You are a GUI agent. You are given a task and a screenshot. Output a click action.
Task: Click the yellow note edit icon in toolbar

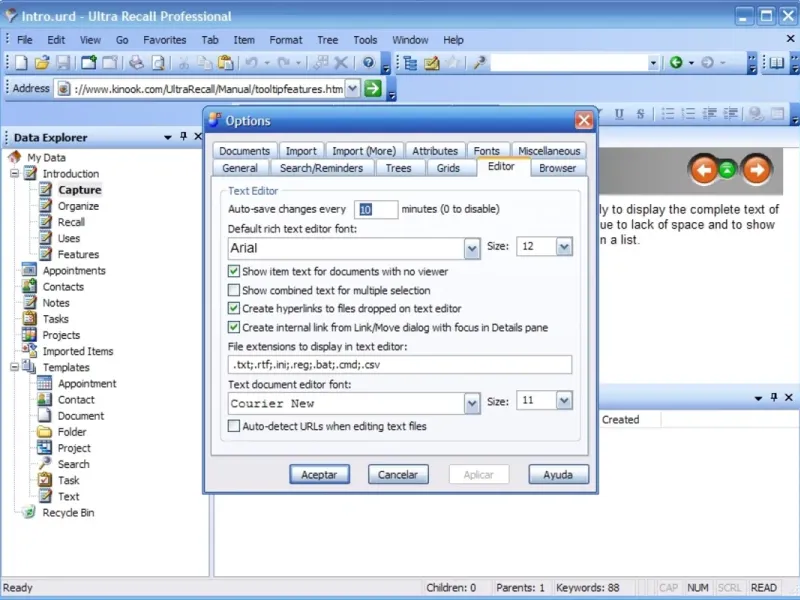click(x=431, y=63)
